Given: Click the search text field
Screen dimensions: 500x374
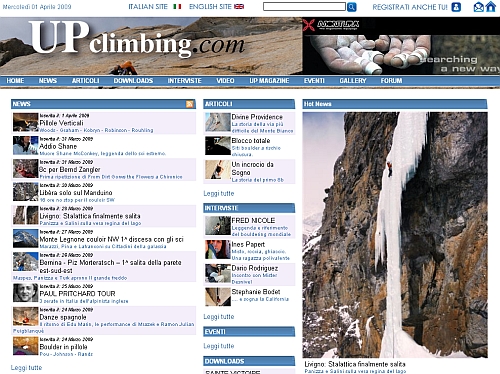Looking at the screenshot, I should (304, 7).
